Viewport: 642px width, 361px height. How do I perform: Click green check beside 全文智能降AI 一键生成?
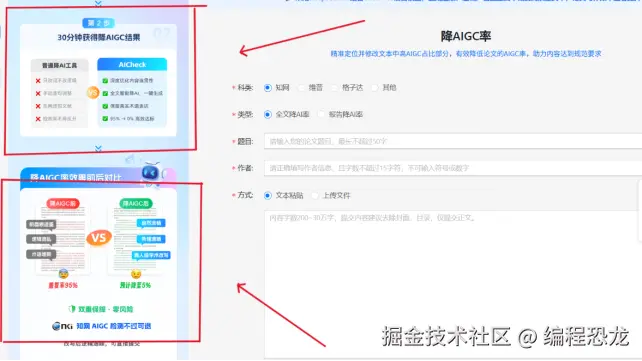click(105, 93)
